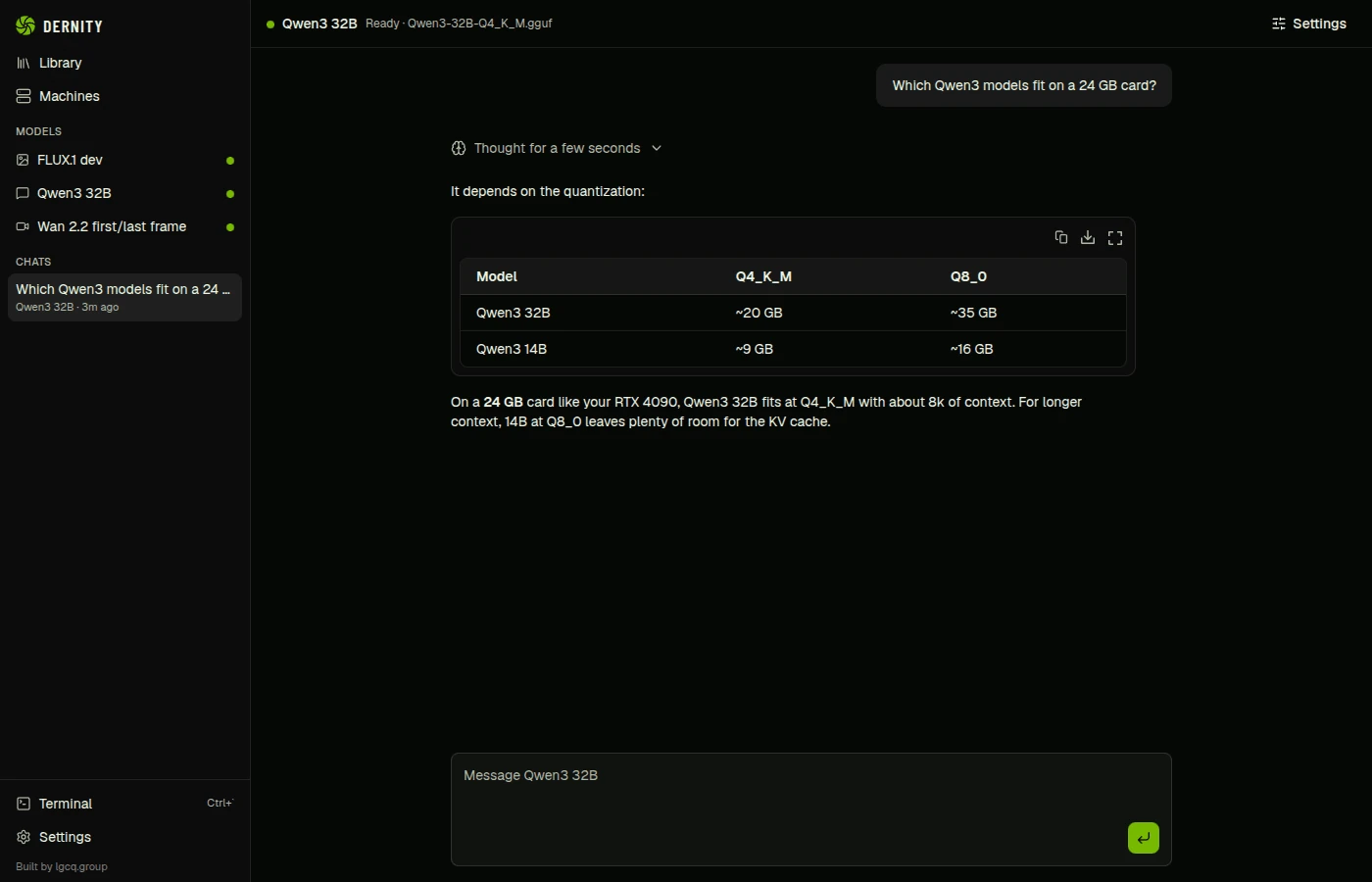The height and width of the screenshot is (882, 1372).
Task: Click the model file name Qwen3-32B-Q4_K_M.gguf
Action: tap(480, 24)
